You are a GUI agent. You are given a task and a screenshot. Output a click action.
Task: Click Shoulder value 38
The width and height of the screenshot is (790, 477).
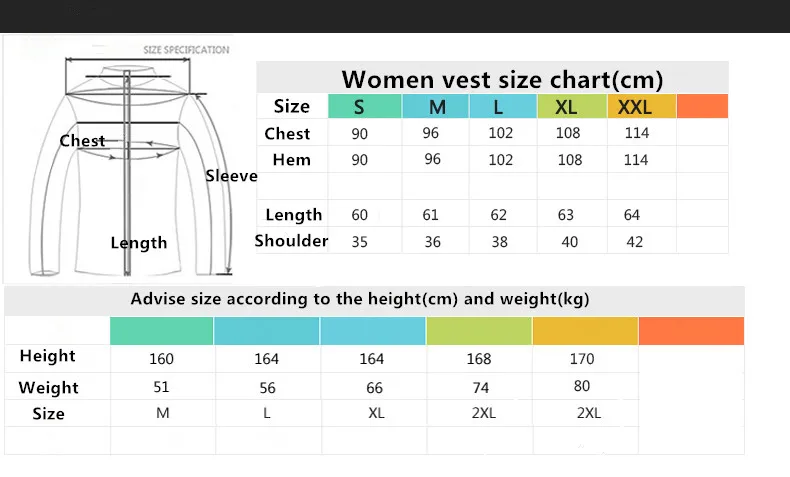coord(500,242)
